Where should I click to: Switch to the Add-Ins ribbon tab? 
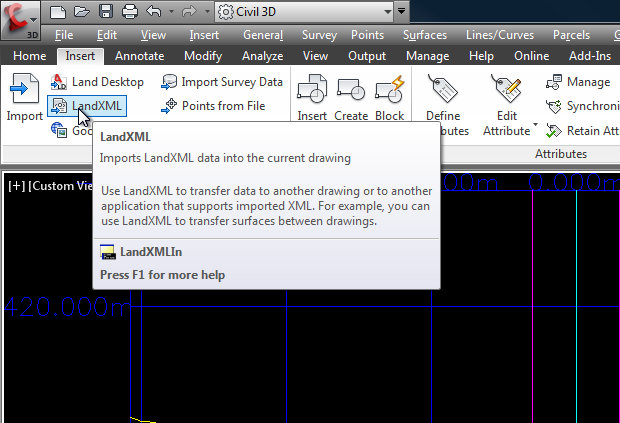coord(590,56)
